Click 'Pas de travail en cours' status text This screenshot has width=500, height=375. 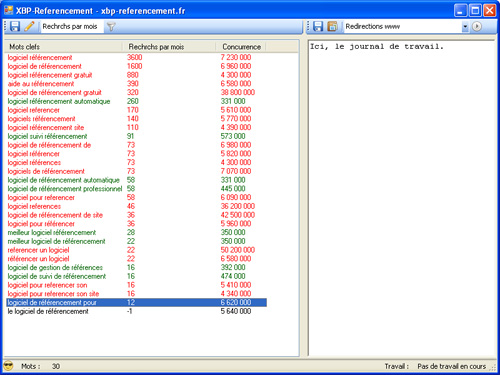pos(451,366)
